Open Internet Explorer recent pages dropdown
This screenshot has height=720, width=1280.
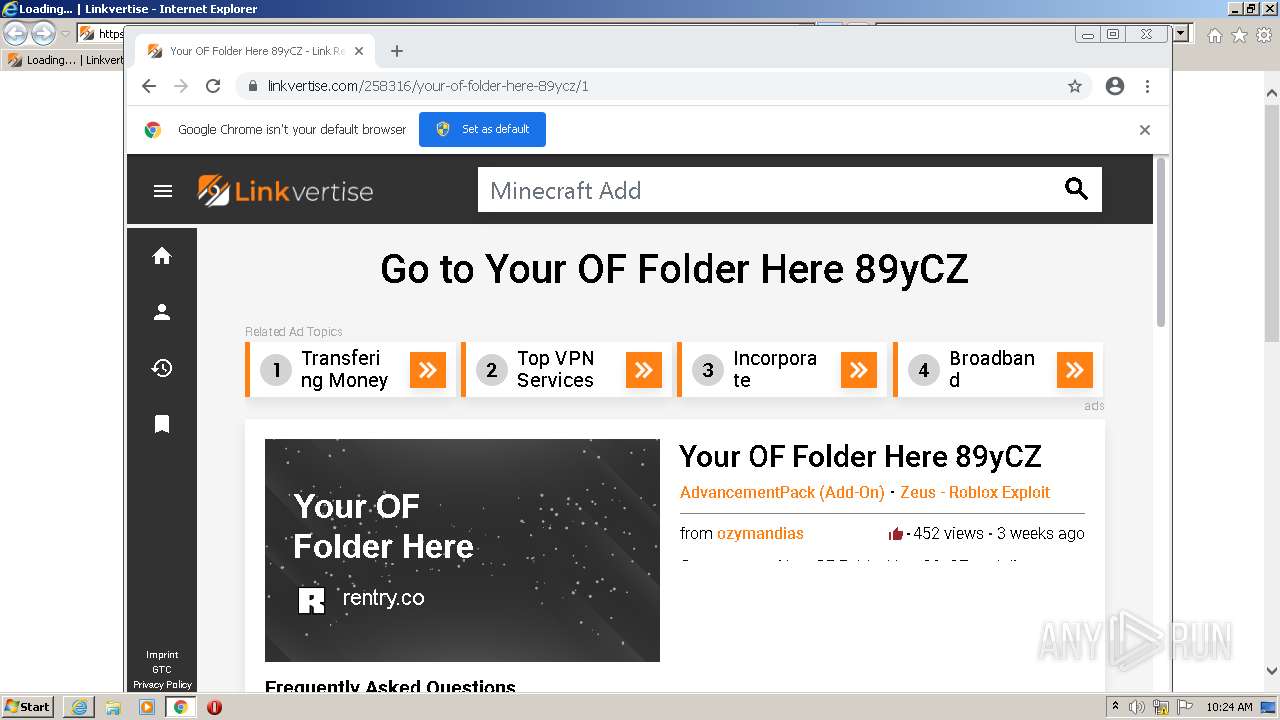click(x=65, y=34)
